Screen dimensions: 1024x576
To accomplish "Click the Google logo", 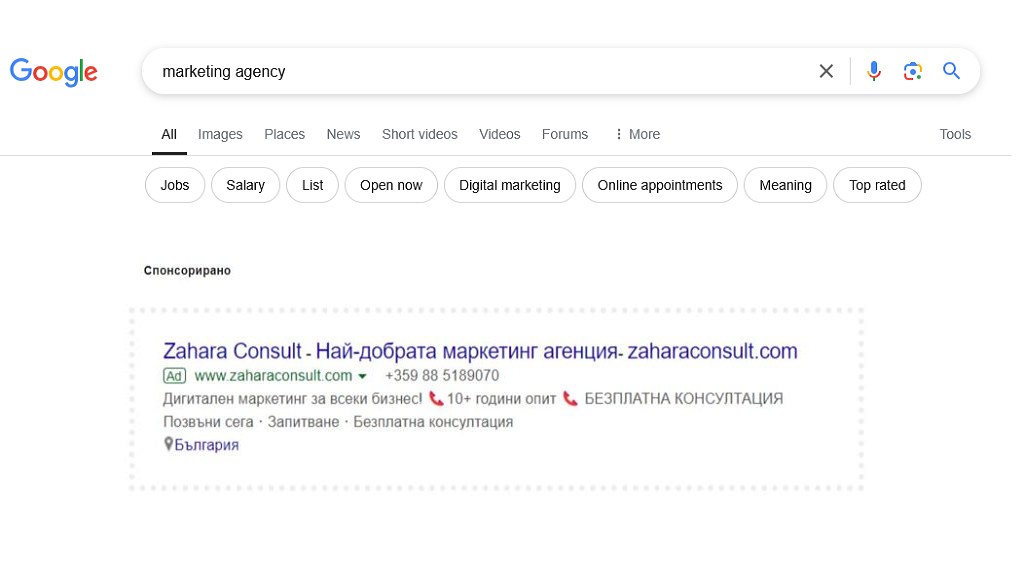I will pyautogui.click(x=54, y=71).
